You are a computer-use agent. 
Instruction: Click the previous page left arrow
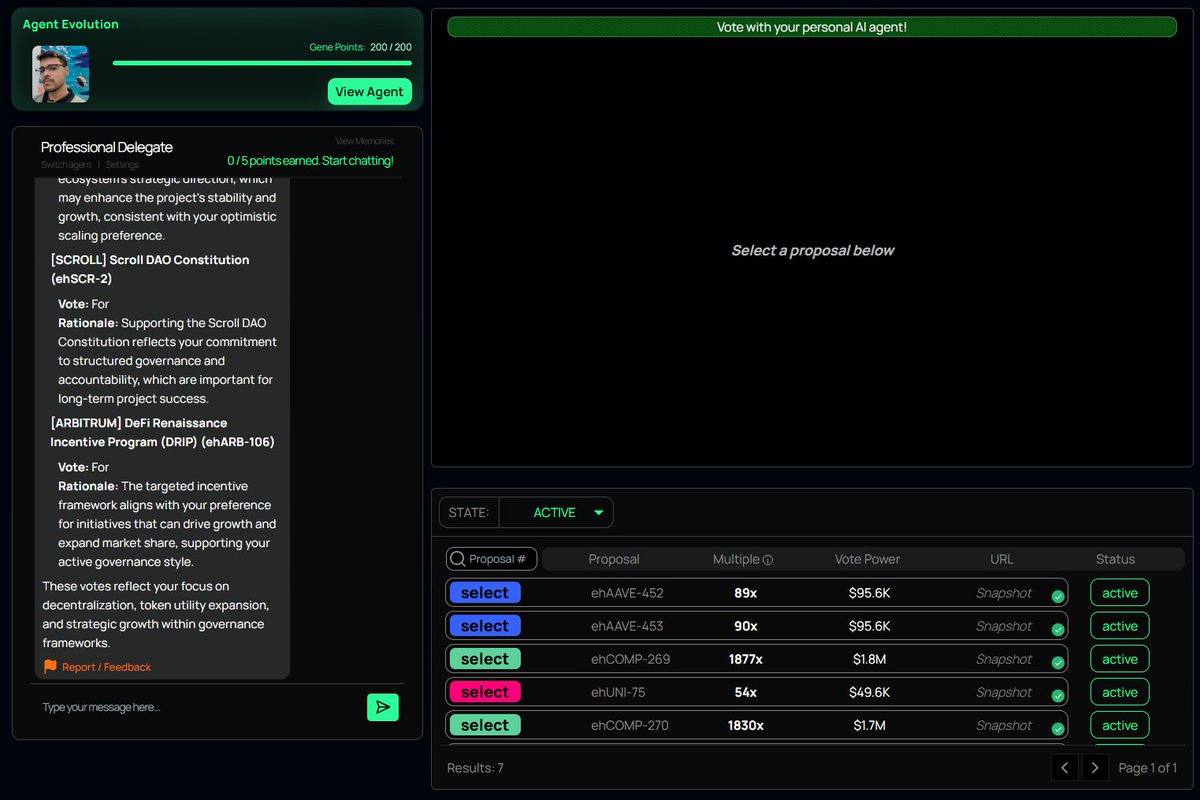tap(1064, 767)
